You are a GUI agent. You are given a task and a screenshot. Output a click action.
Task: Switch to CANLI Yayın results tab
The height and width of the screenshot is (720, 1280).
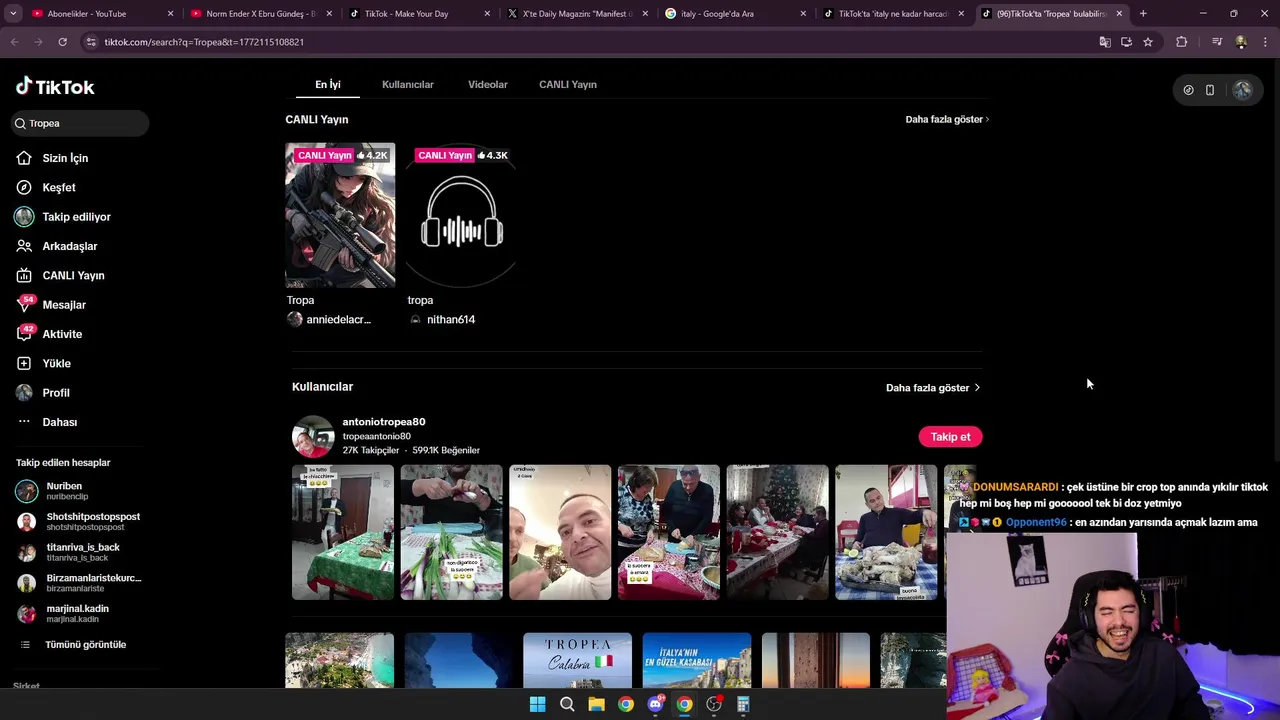[568, 84]
